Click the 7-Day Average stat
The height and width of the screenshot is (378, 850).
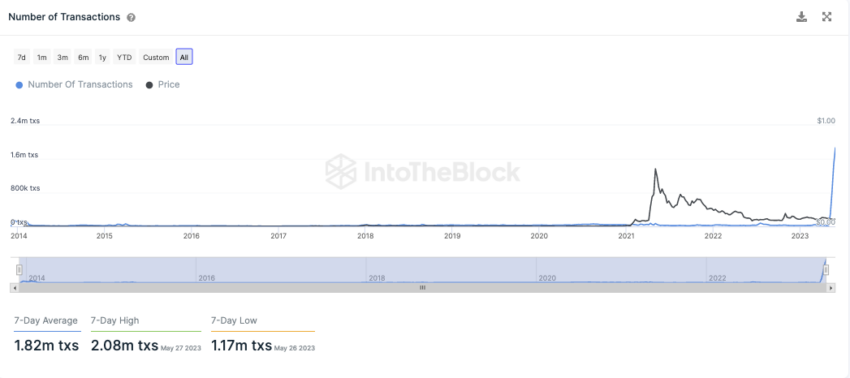[x=47, y=334]
